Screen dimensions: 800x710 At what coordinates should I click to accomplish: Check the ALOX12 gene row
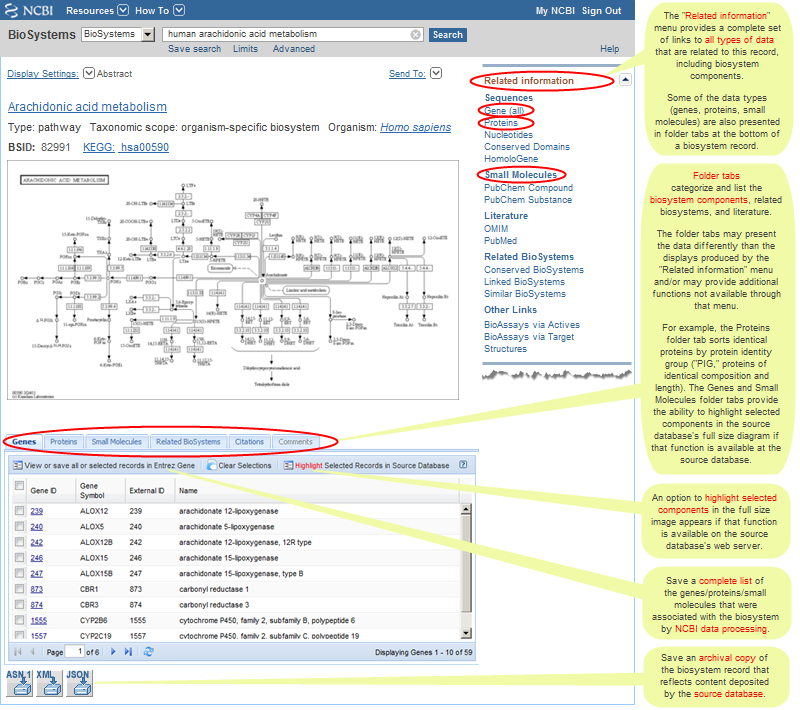point(19,510)
